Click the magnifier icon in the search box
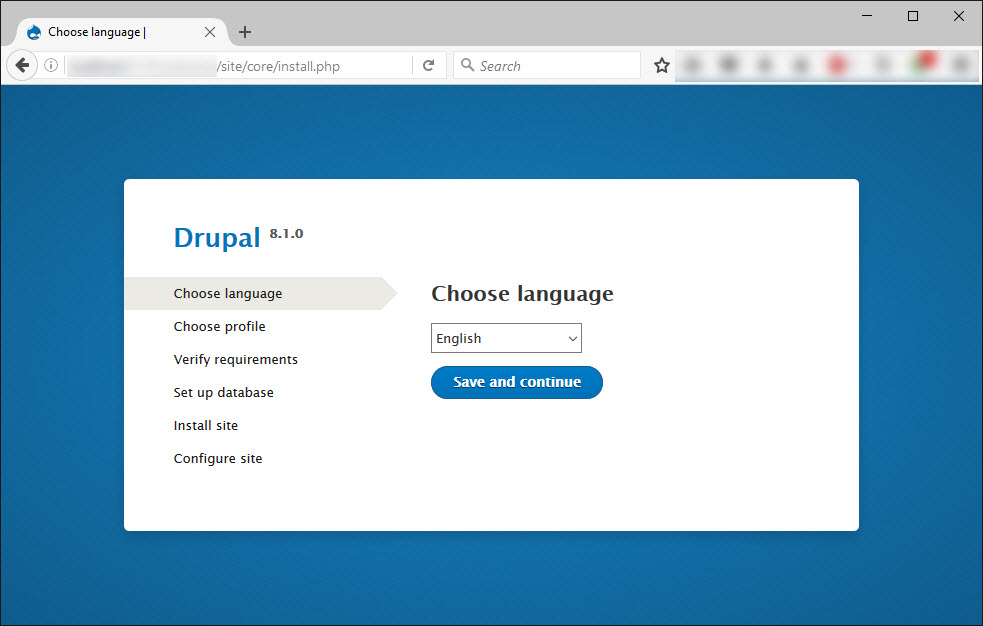983x626 pixels. (x=467, y=65)
